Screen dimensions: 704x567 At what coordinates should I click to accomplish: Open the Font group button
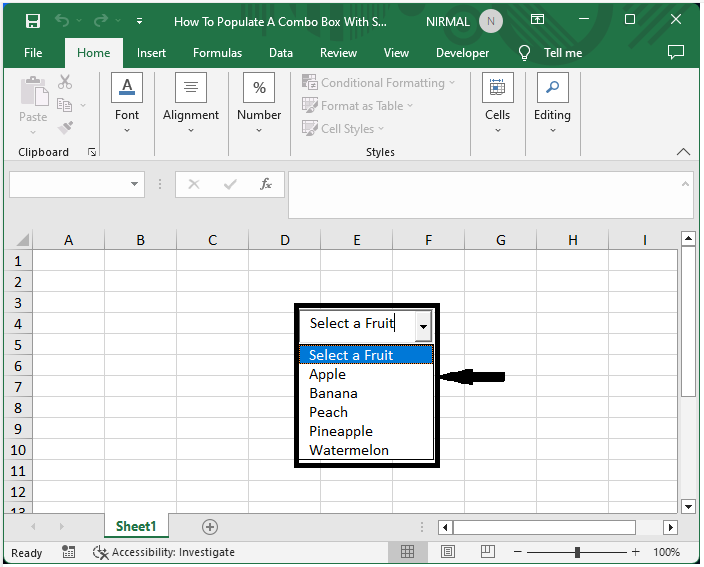127,104
